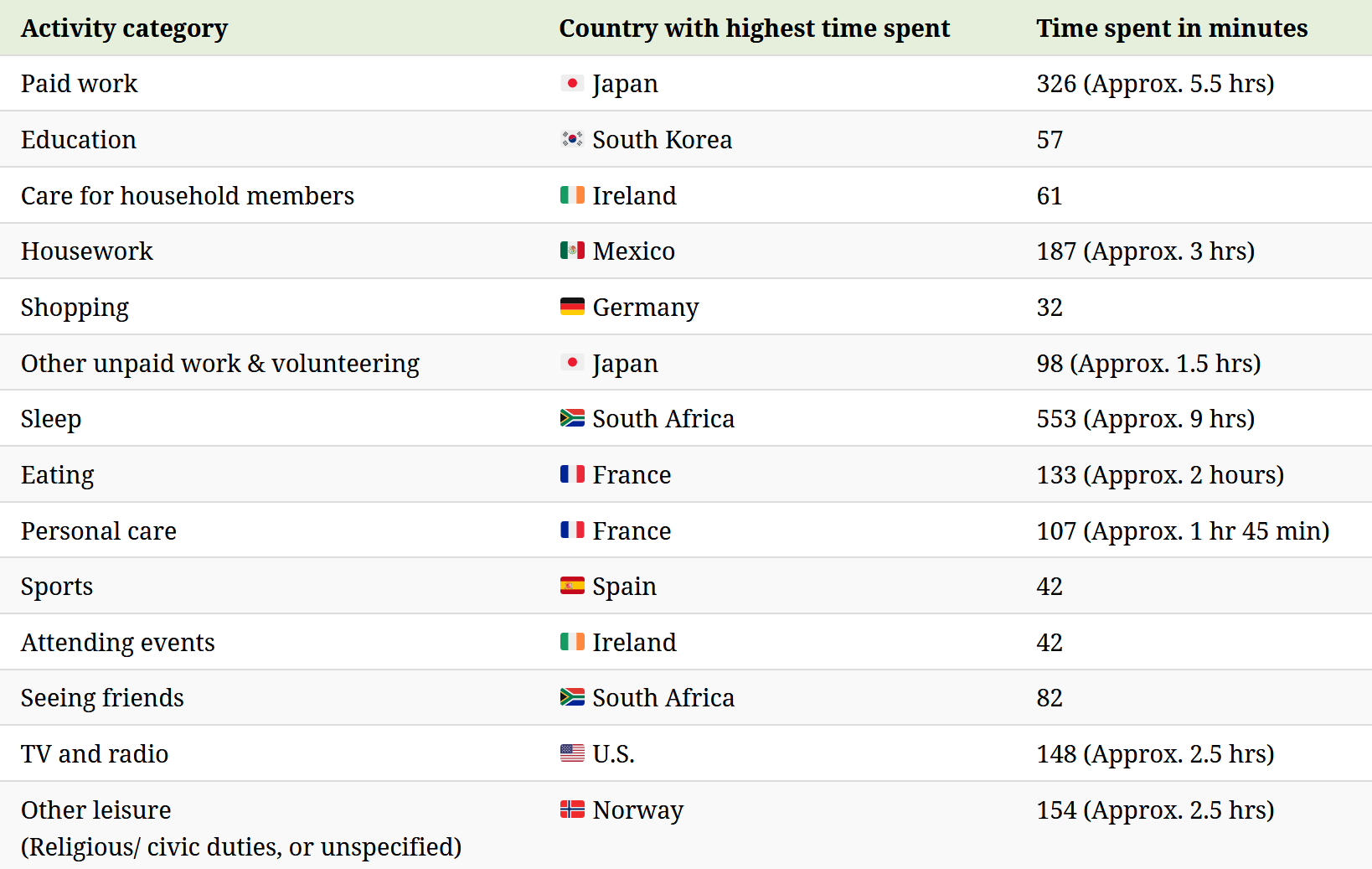1372x869 pixels.
Task: Click the France flag in Personal care row
Action: pos(572,530)
